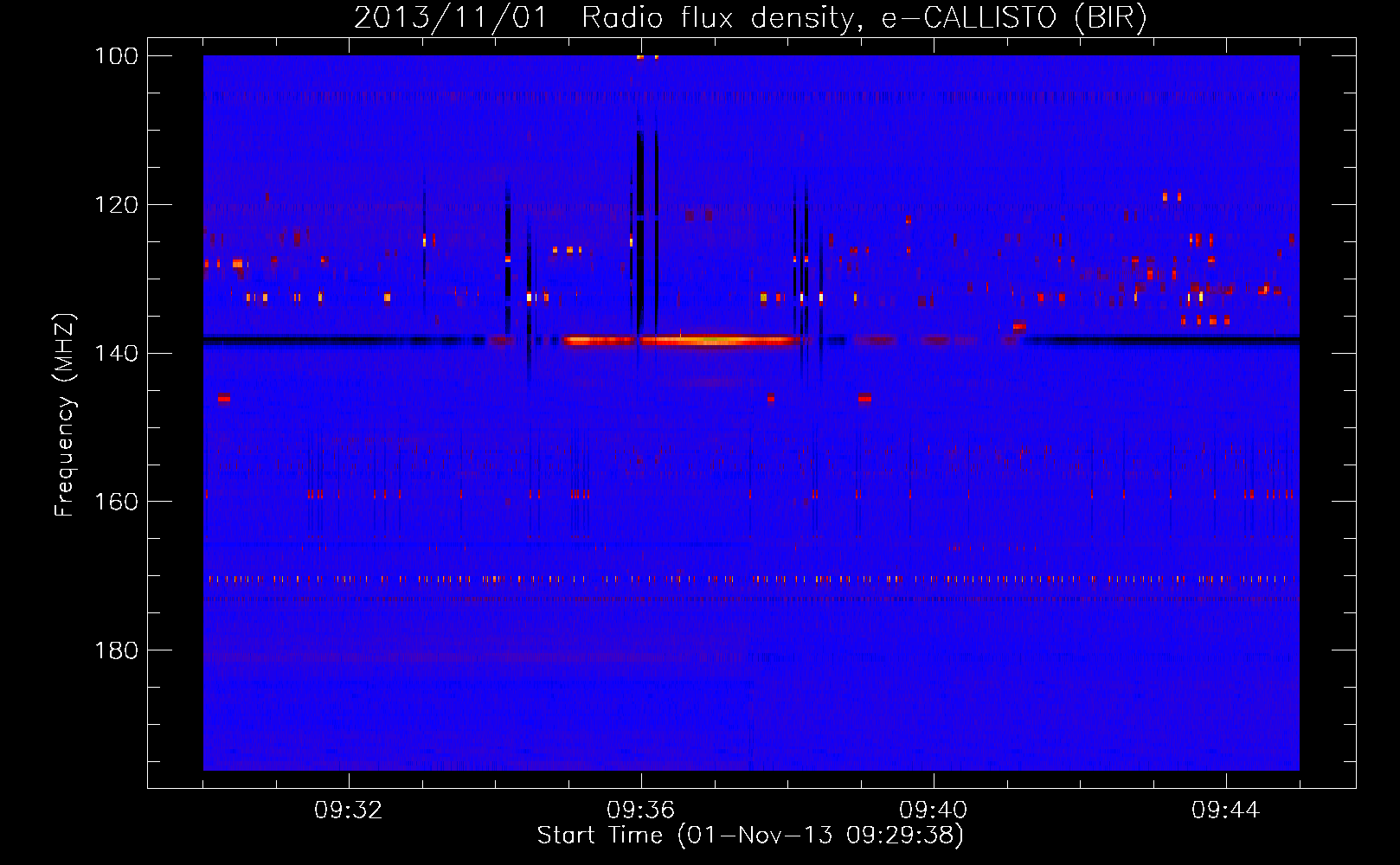The height and width of the screenshot is (865, 1400).
Task: Click the plot title 'Radio flux density, e-CALLISTO (BIR)'
Action: click(864, 18)
